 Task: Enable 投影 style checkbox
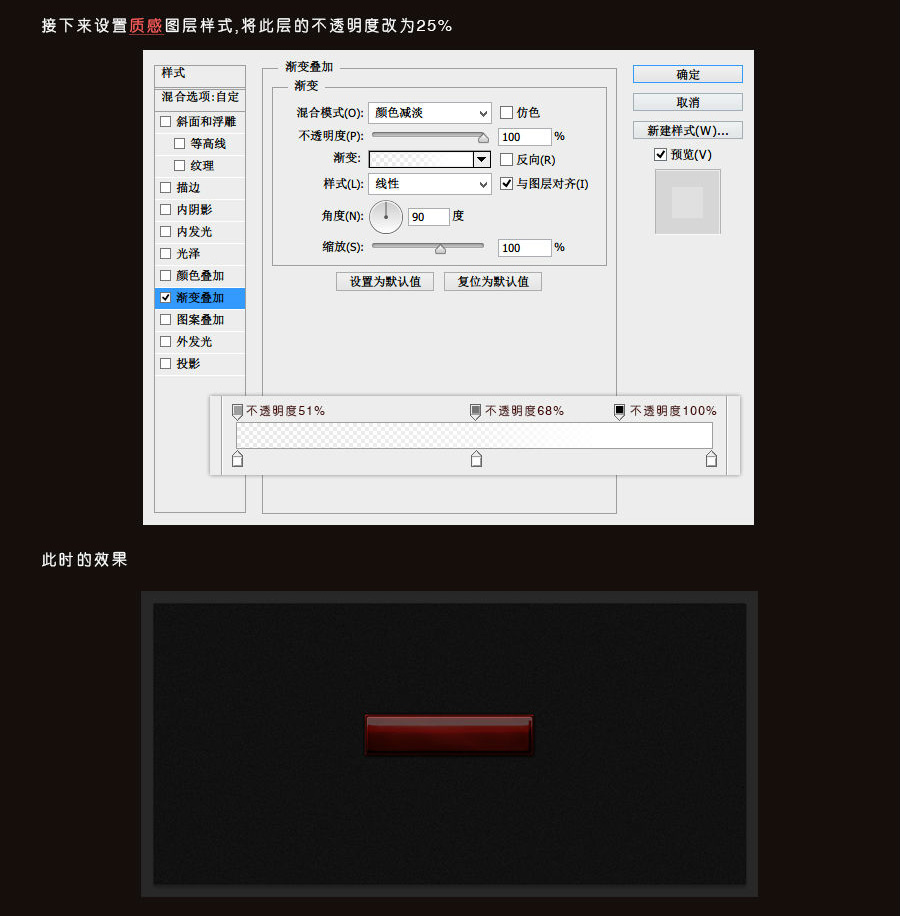(x=166, y=363)
